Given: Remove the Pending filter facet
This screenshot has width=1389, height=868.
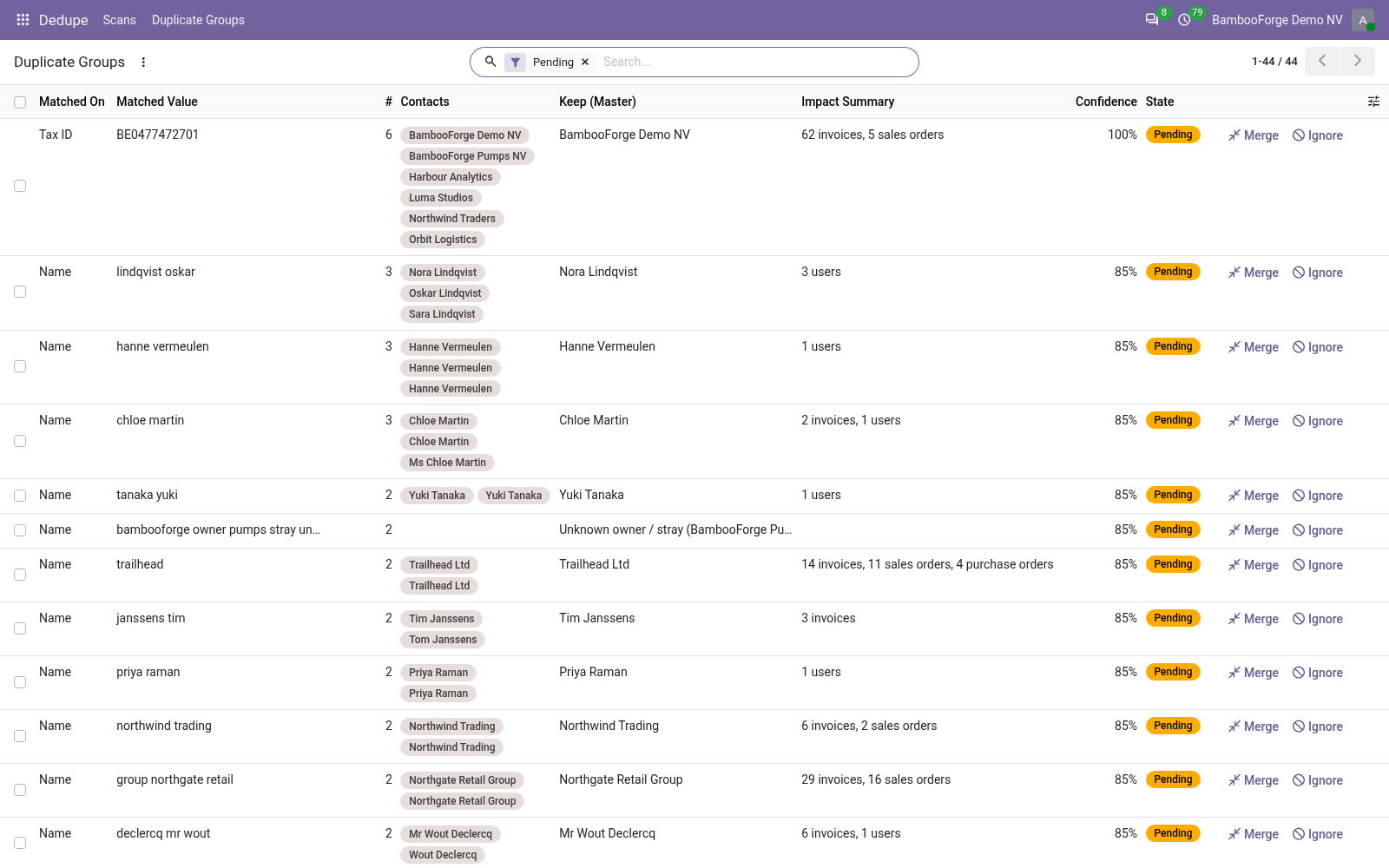Looking at the screenshot, I should click(x=585, y=62).
